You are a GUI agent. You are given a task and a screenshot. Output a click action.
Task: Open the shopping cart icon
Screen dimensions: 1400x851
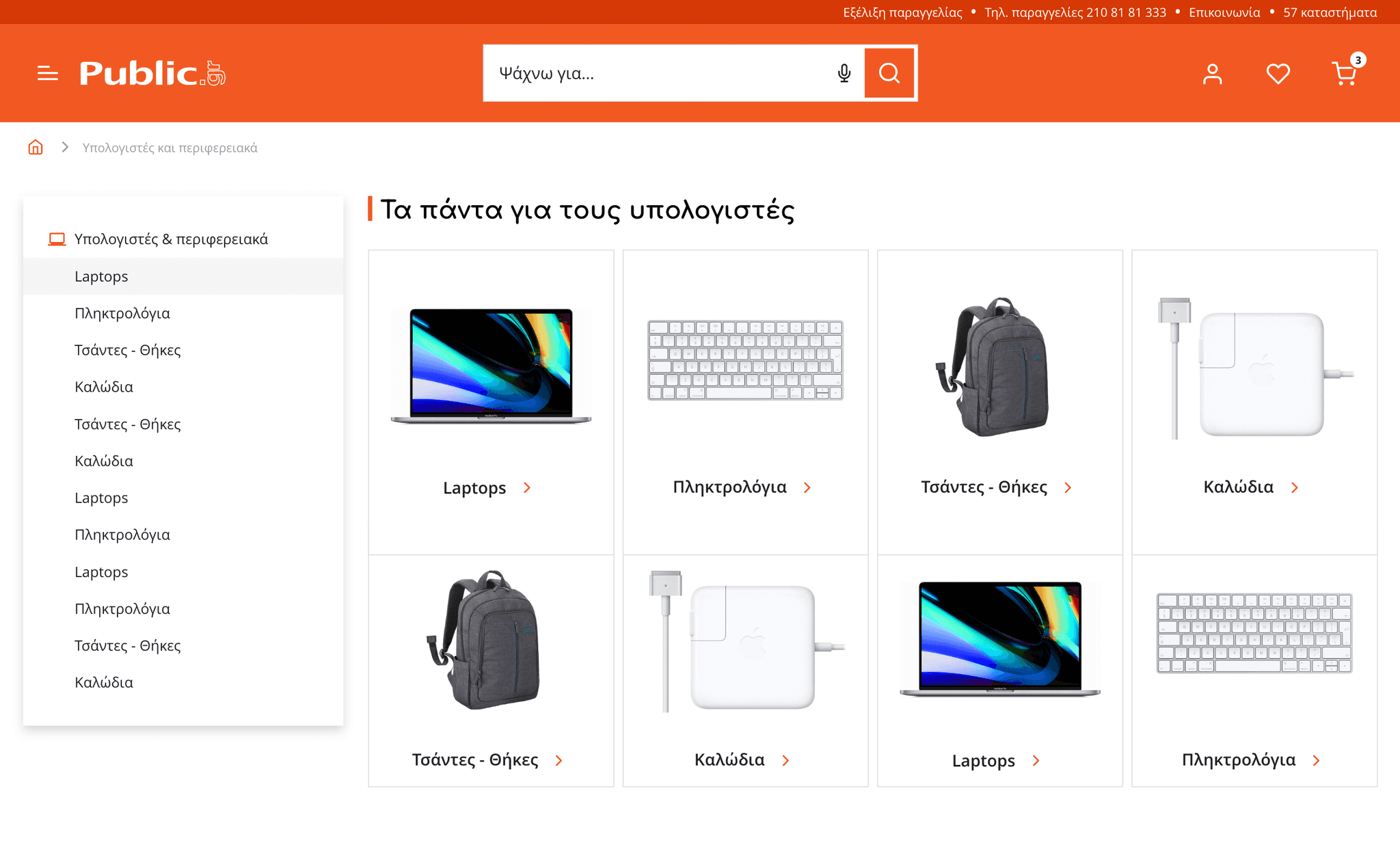pos(1344,73)
